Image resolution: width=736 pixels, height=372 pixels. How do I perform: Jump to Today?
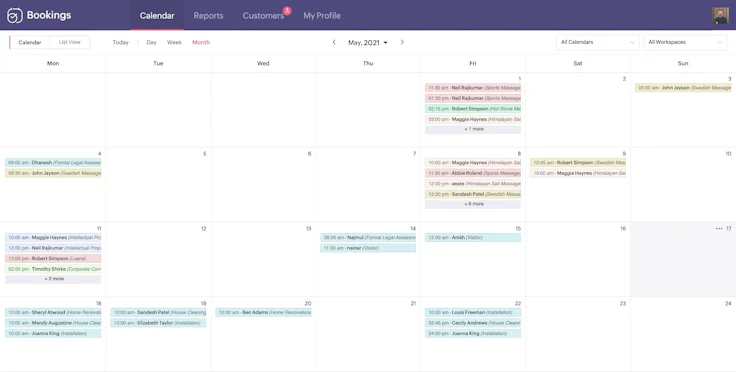[121, 42]
